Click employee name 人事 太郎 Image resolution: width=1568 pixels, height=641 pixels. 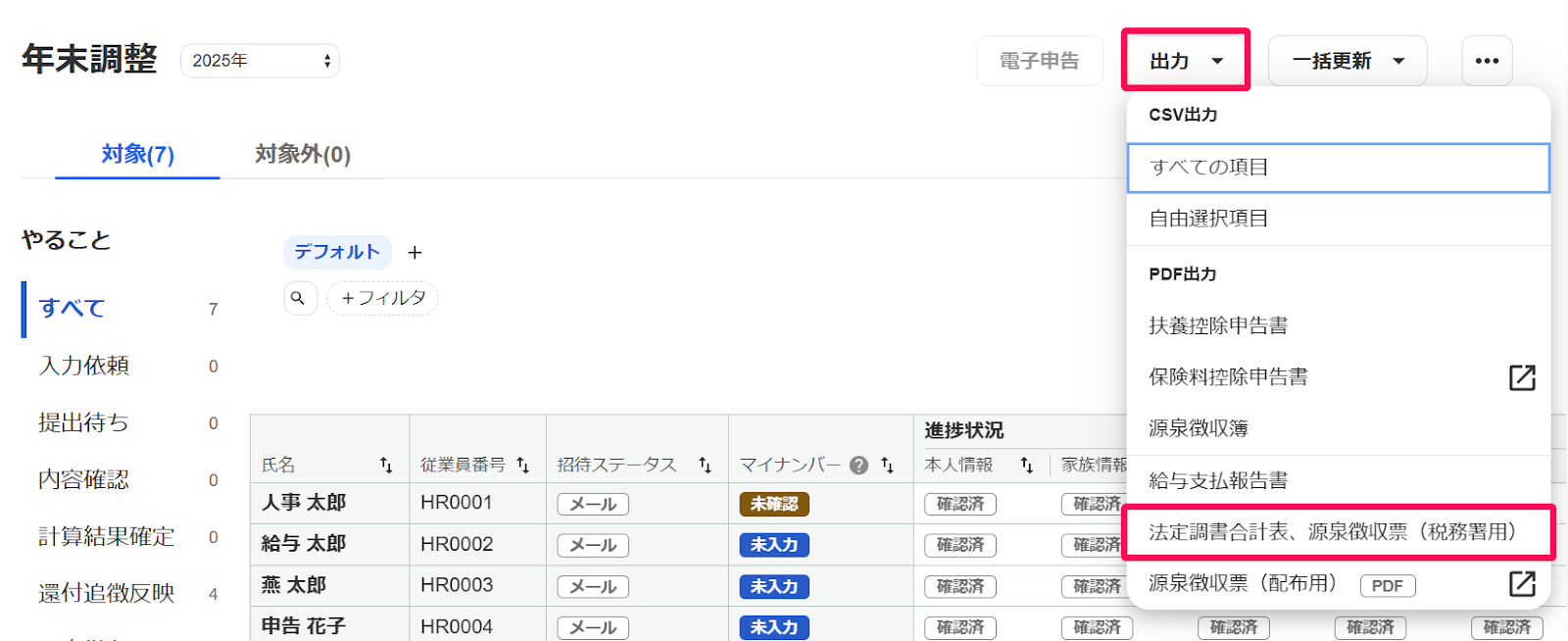(304, 503)
